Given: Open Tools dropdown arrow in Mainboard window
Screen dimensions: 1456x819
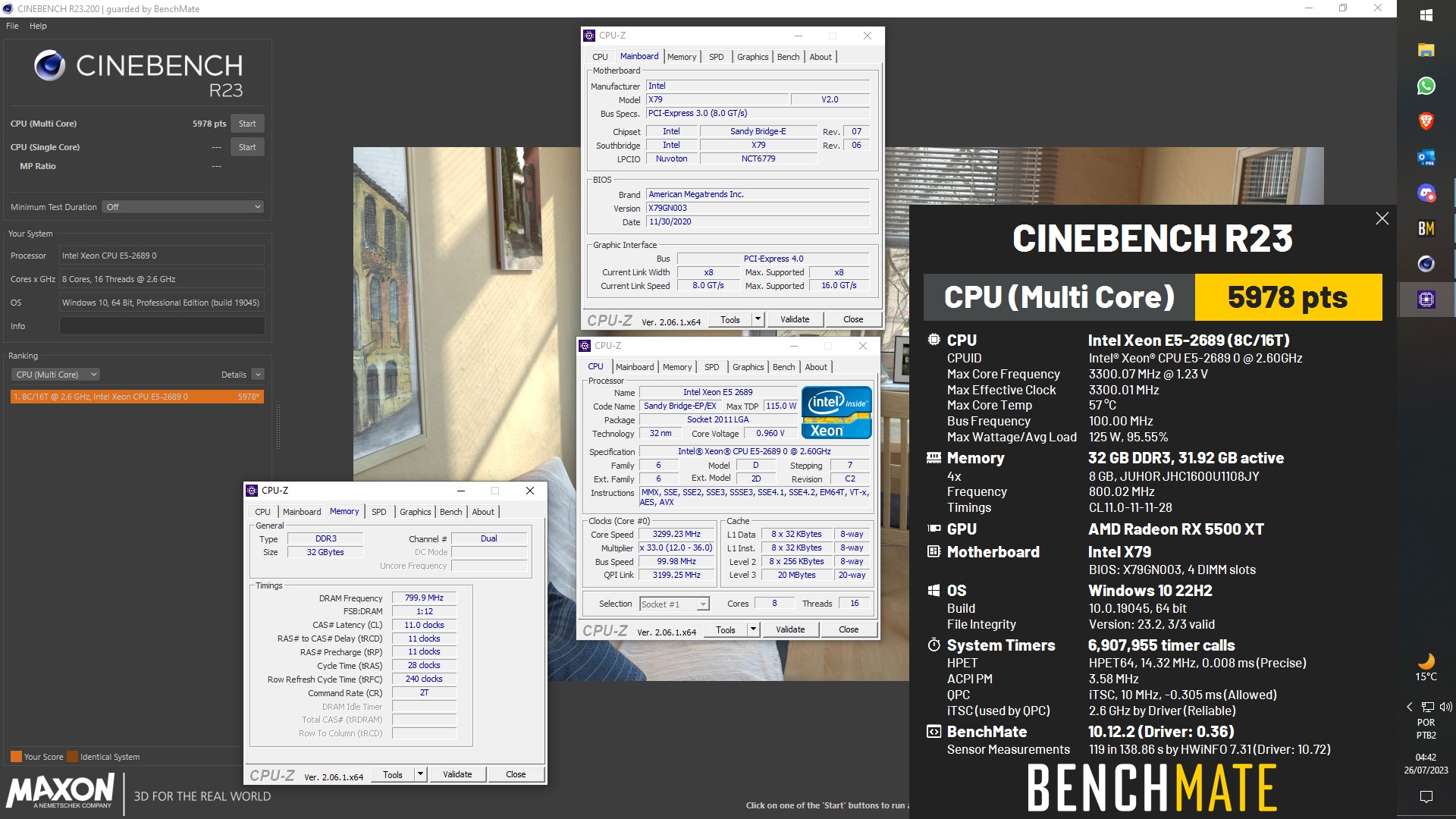Looking at the screenshot, I should pos(758,319).
